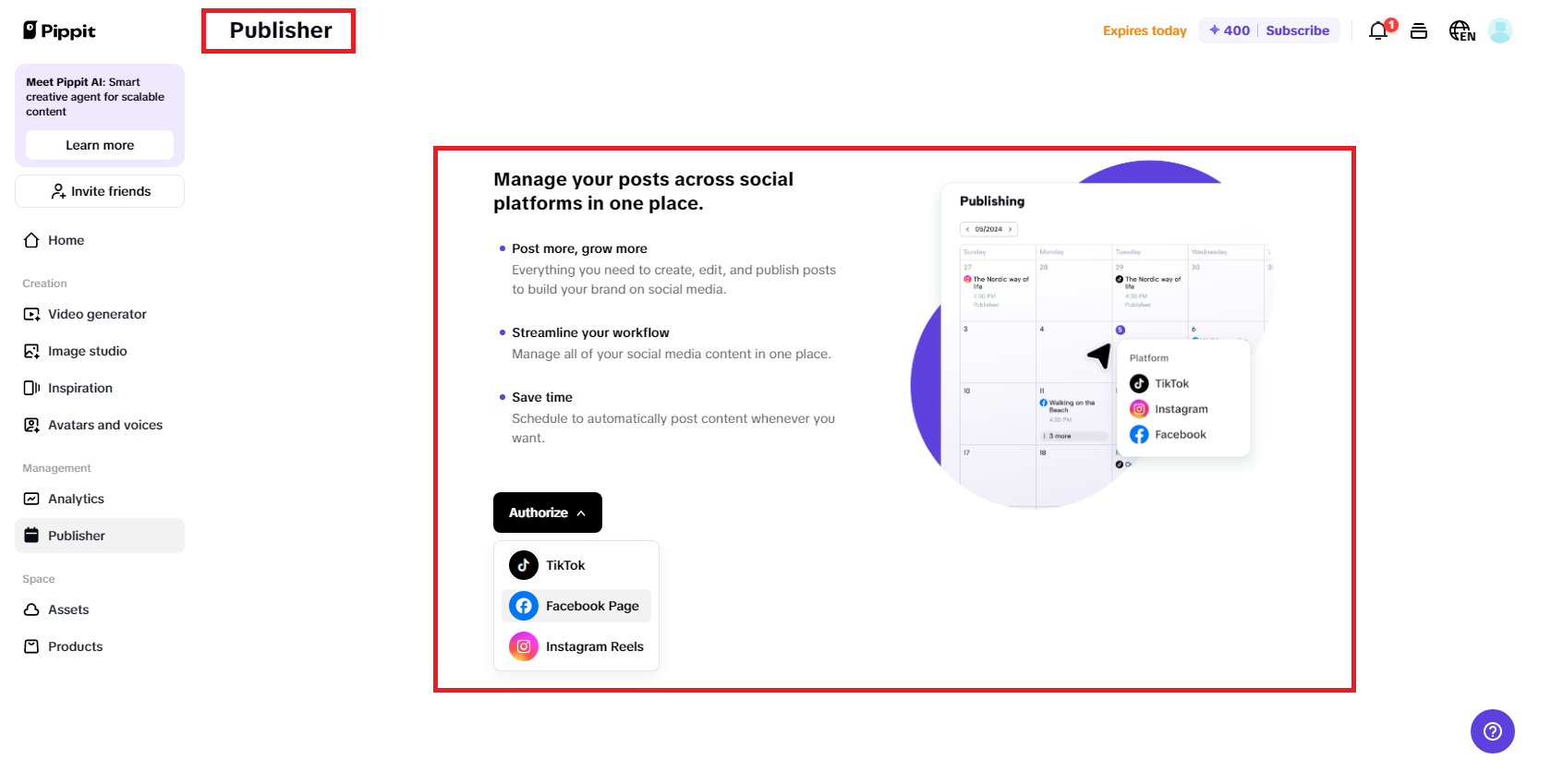Image resolution: width=1551 pixels, height=784 pixels.
Task: Check your 400 credits balance
Action: (x=1228, y=30)
